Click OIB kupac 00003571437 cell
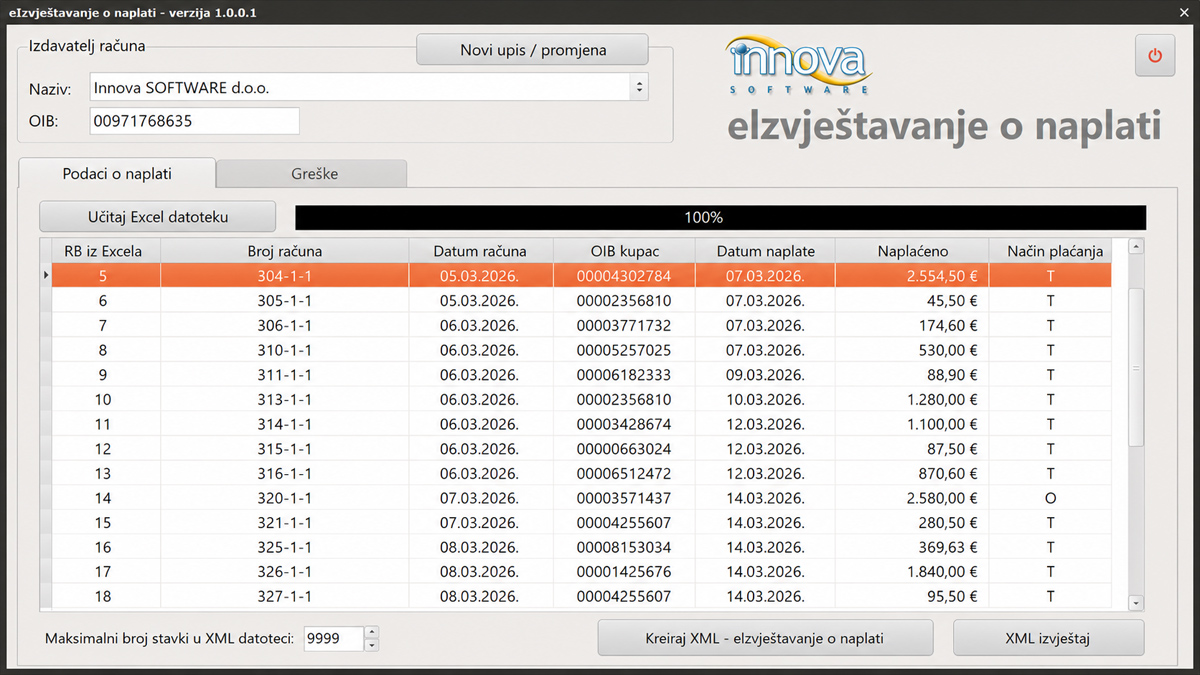Screen dimensions: 1200x675 coord(624,498)
